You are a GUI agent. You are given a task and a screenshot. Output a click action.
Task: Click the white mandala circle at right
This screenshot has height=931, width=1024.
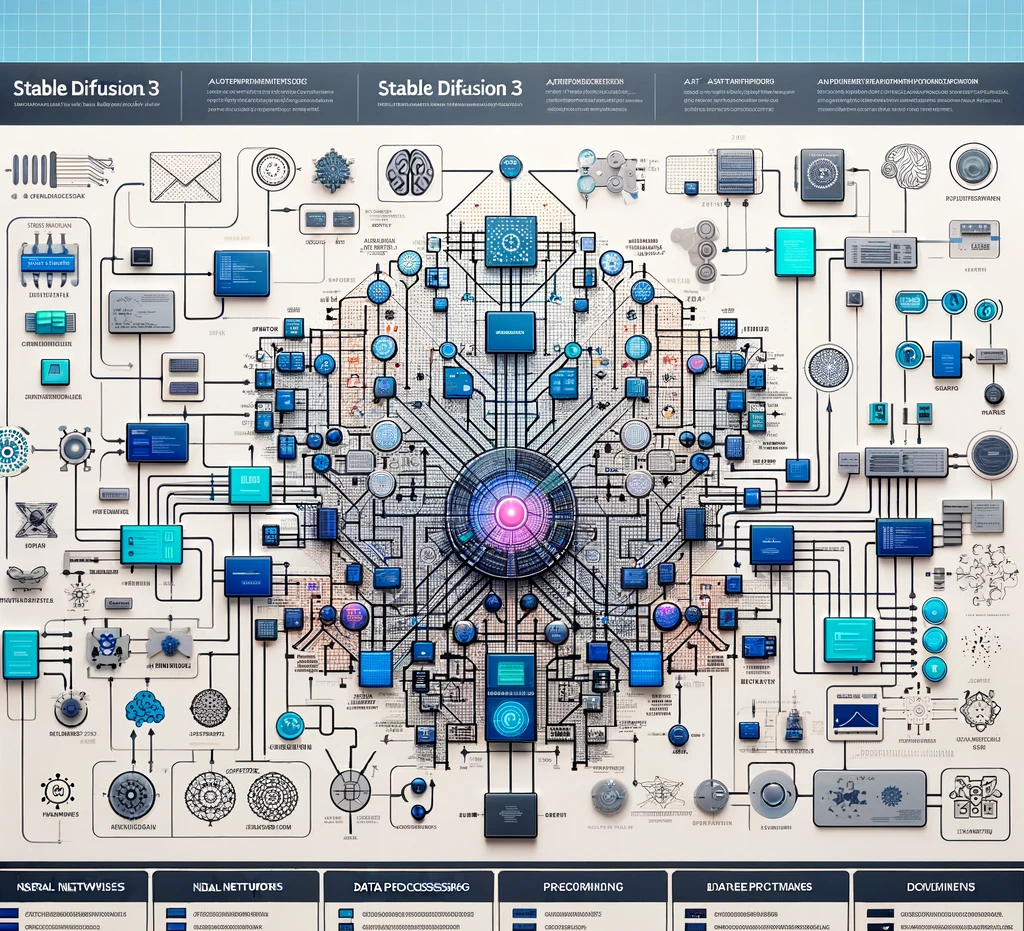pyautogui.click(x=829, y=368)
